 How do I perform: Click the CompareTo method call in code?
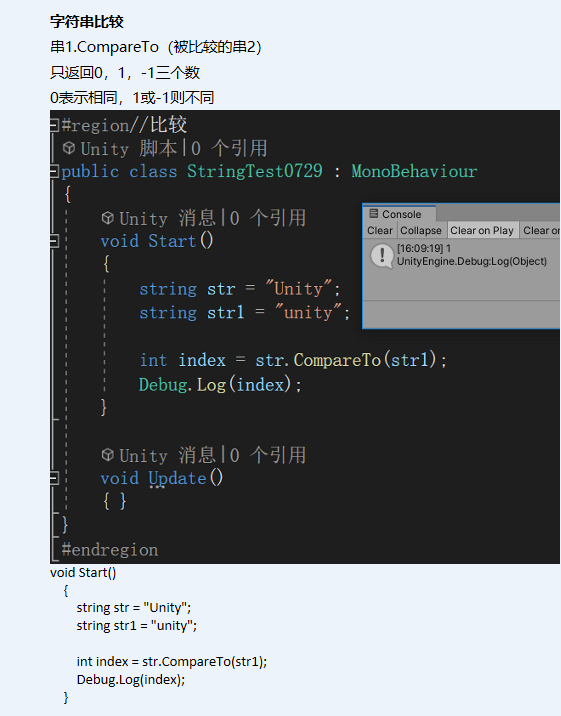pos(337,360)
